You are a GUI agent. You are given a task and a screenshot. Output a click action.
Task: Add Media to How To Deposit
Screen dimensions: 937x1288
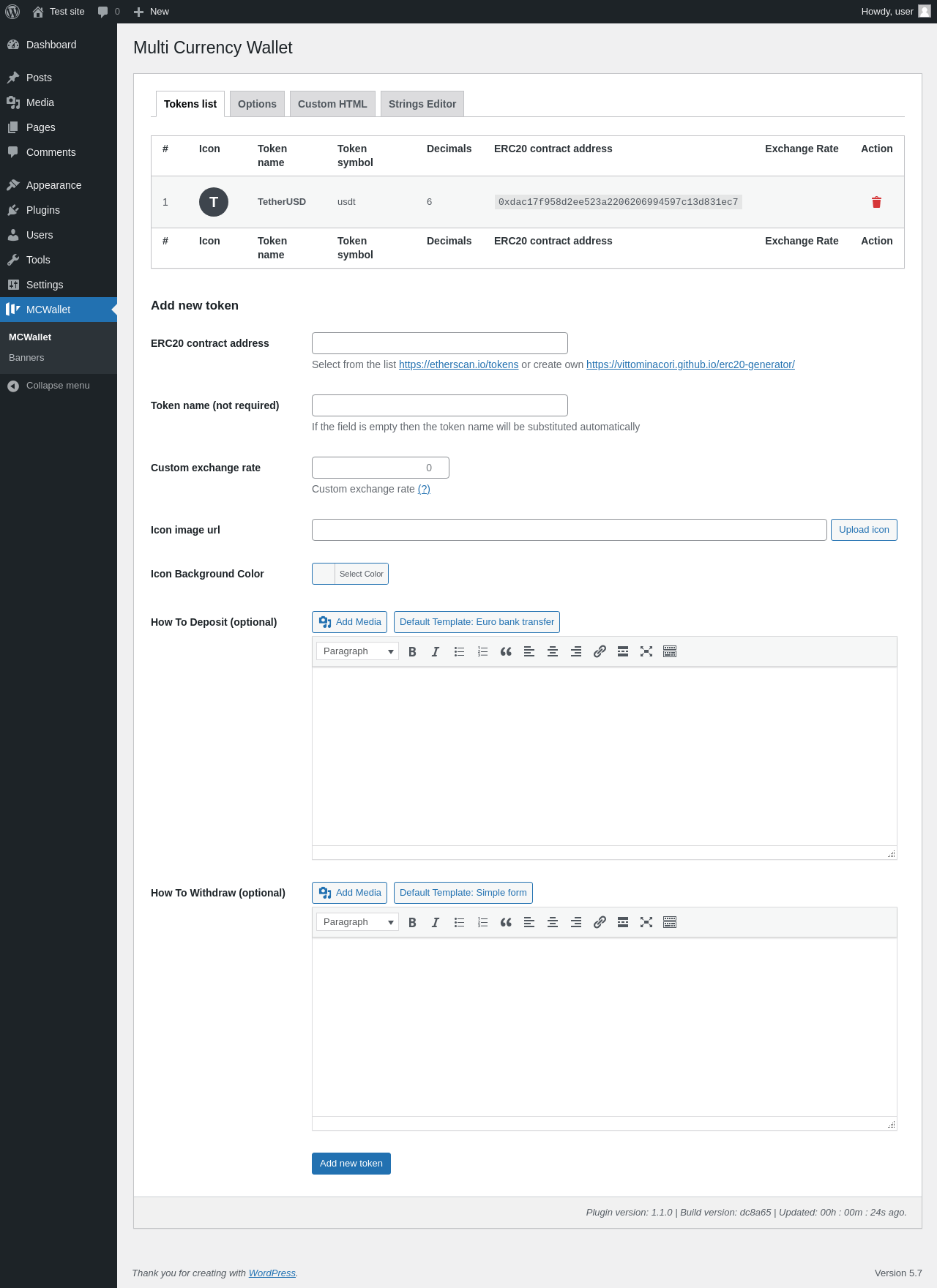(x=349, y=622)
